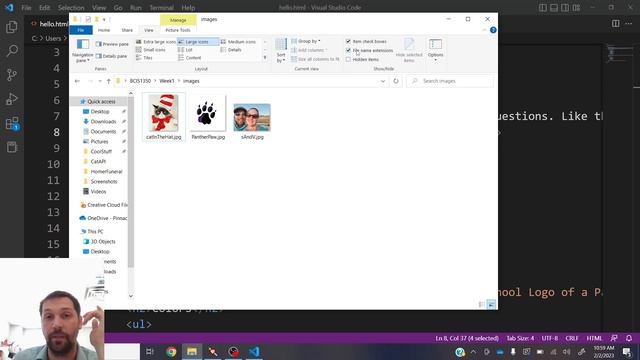640x360 pixels.
Task: Open VS Code Source Control icon
Action: [x=12, y=75]
